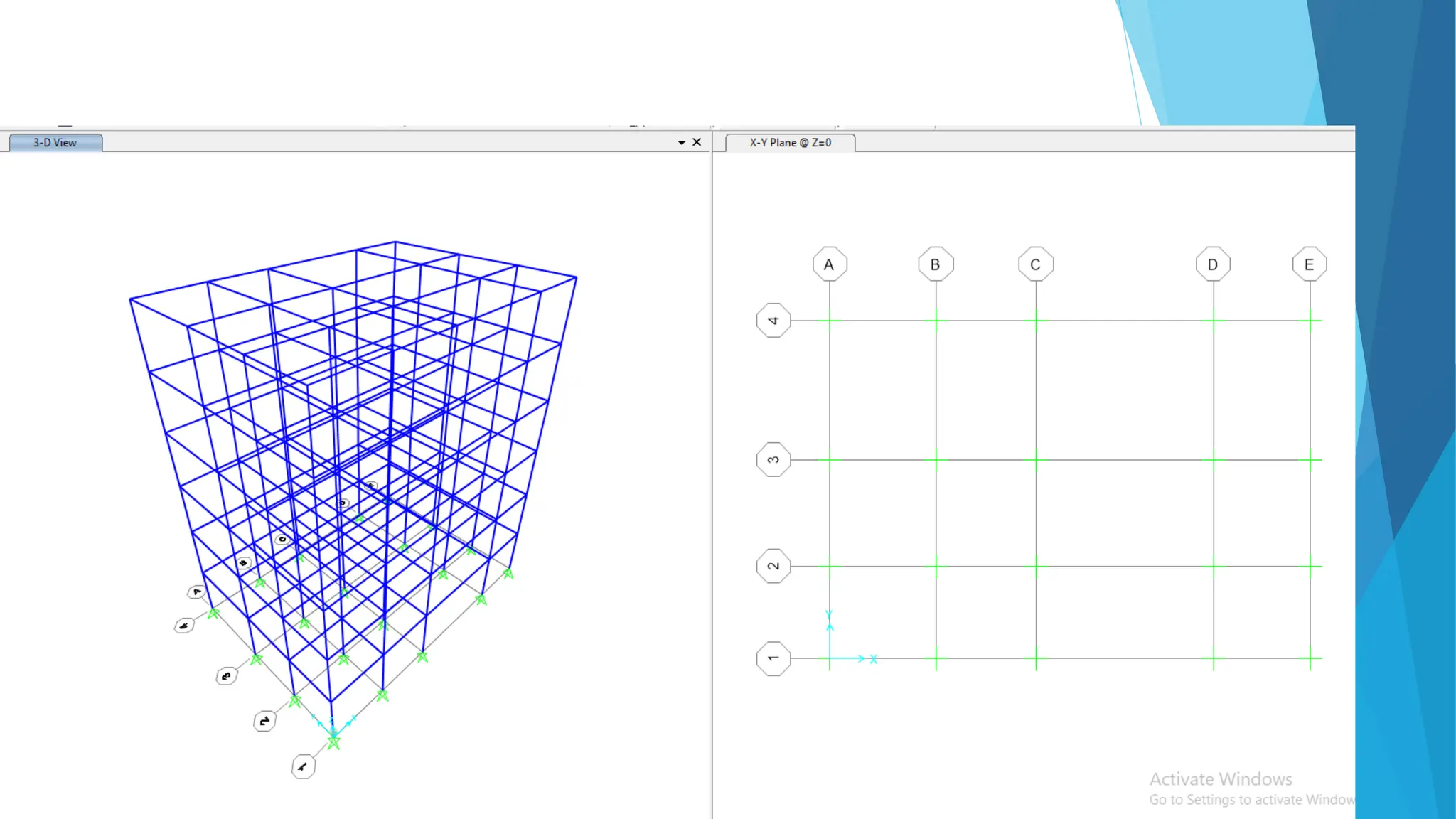
Task: Click grid bubble 2 in plan view
Action: coord(773,567)
